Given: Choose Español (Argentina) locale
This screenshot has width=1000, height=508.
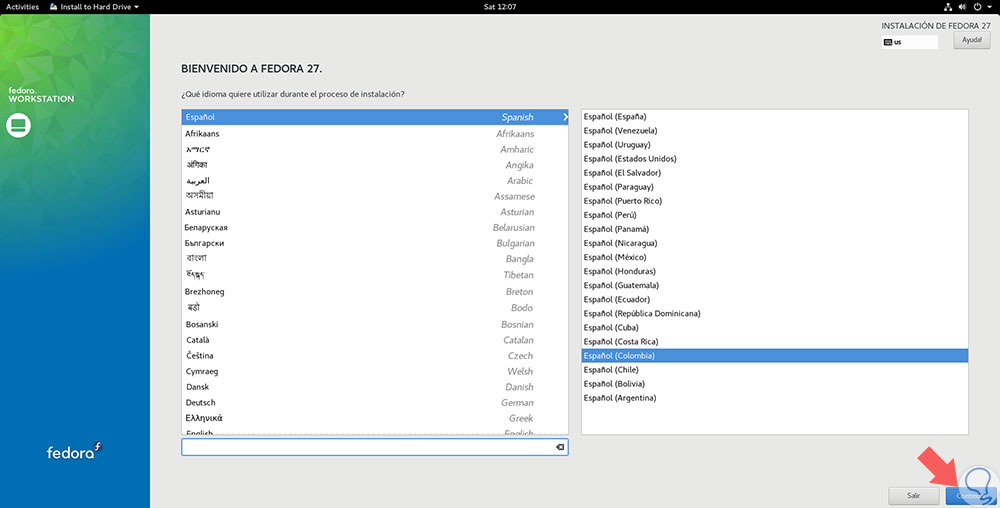Looking at the screenshot, I should tap(775, 398).
